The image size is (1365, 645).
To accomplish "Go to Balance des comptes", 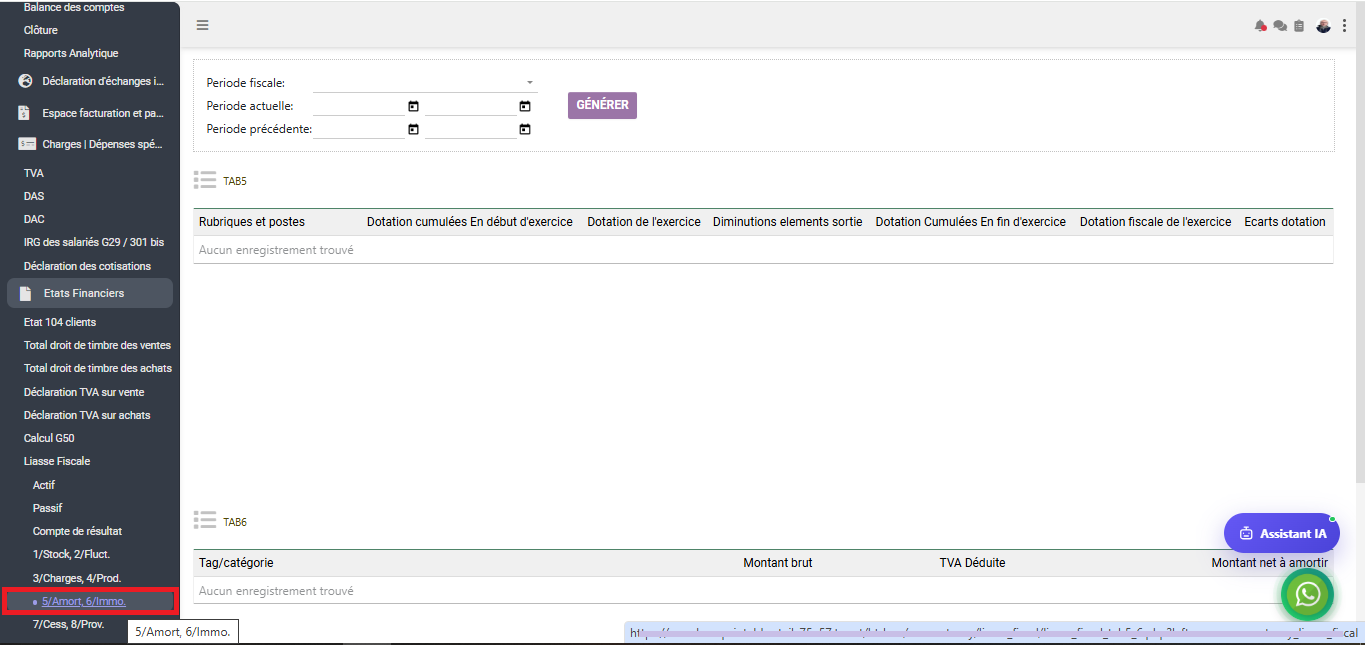I will (74, 7).
